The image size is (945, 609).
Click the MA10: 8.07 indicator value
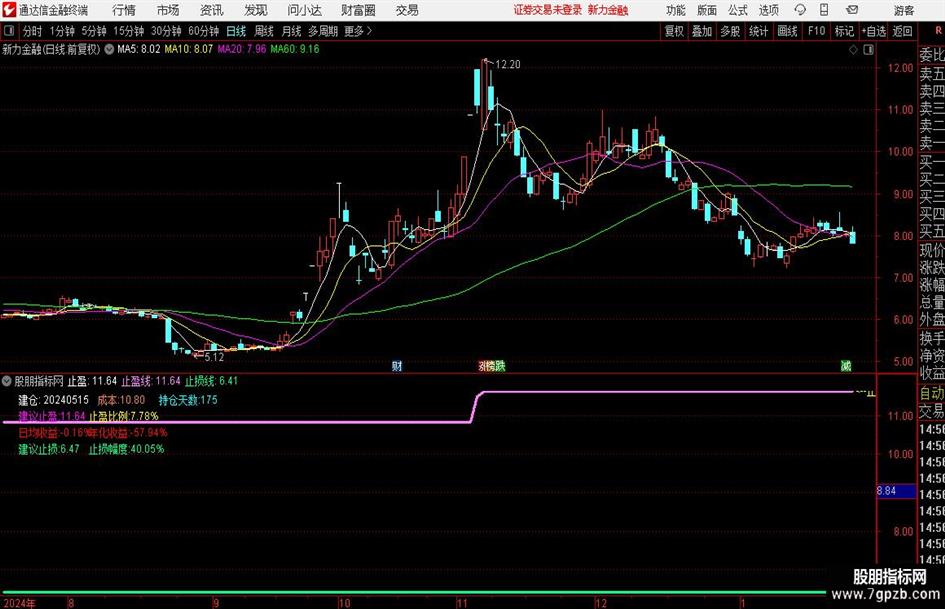click(189, 49)
